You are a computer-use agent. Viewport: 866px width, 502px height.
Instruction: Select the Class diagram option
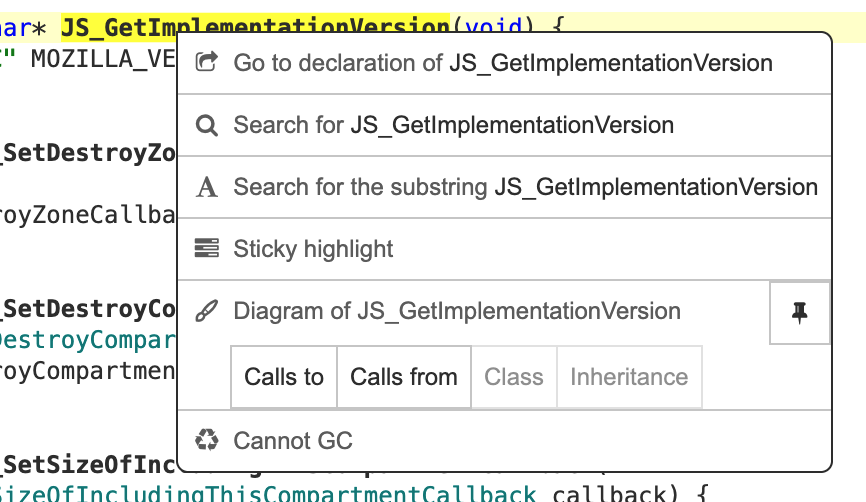[514, 377]
